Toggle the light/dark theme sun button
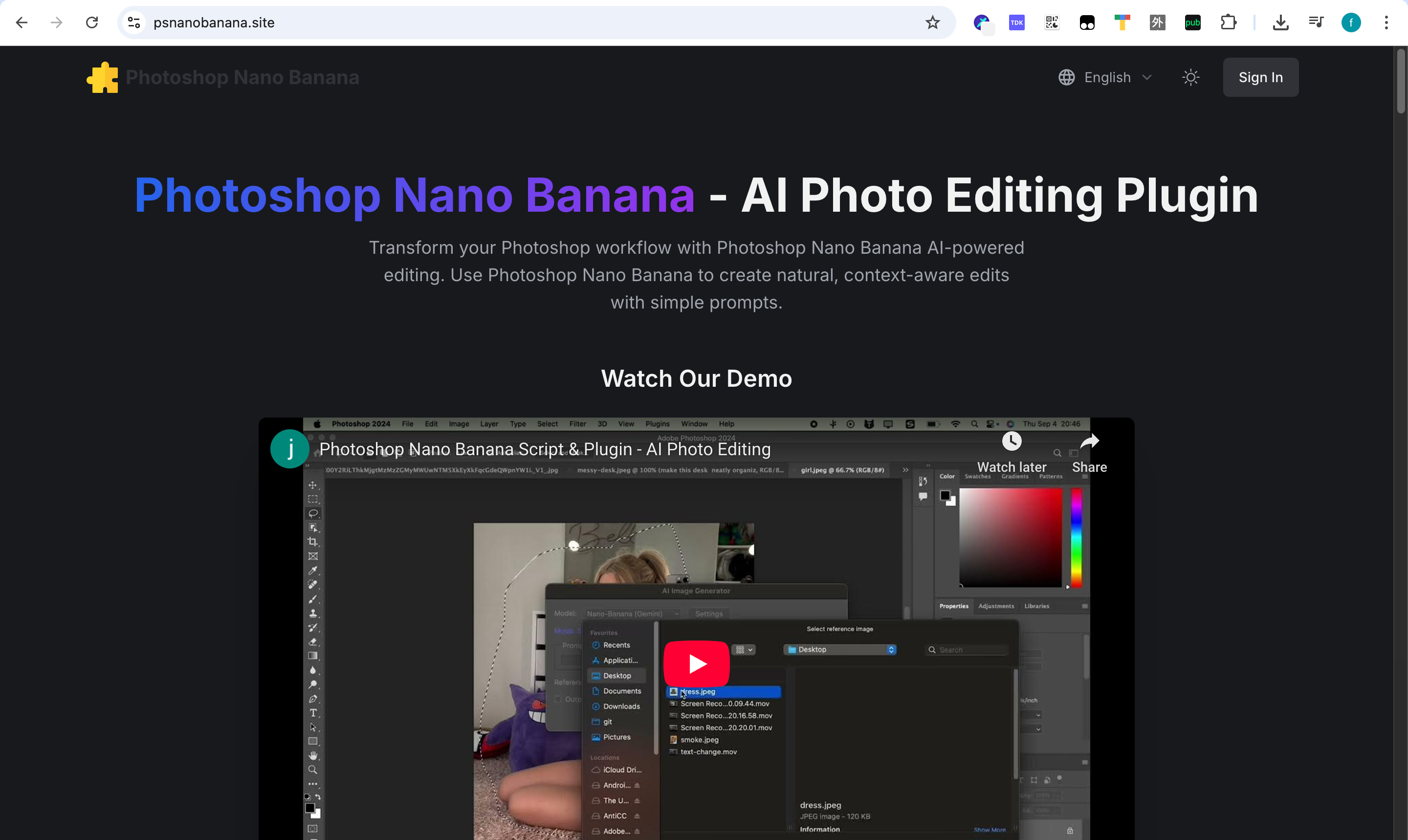This screenshot has height=840, width=1408. pyautogui.click(x=1190, y=78)
